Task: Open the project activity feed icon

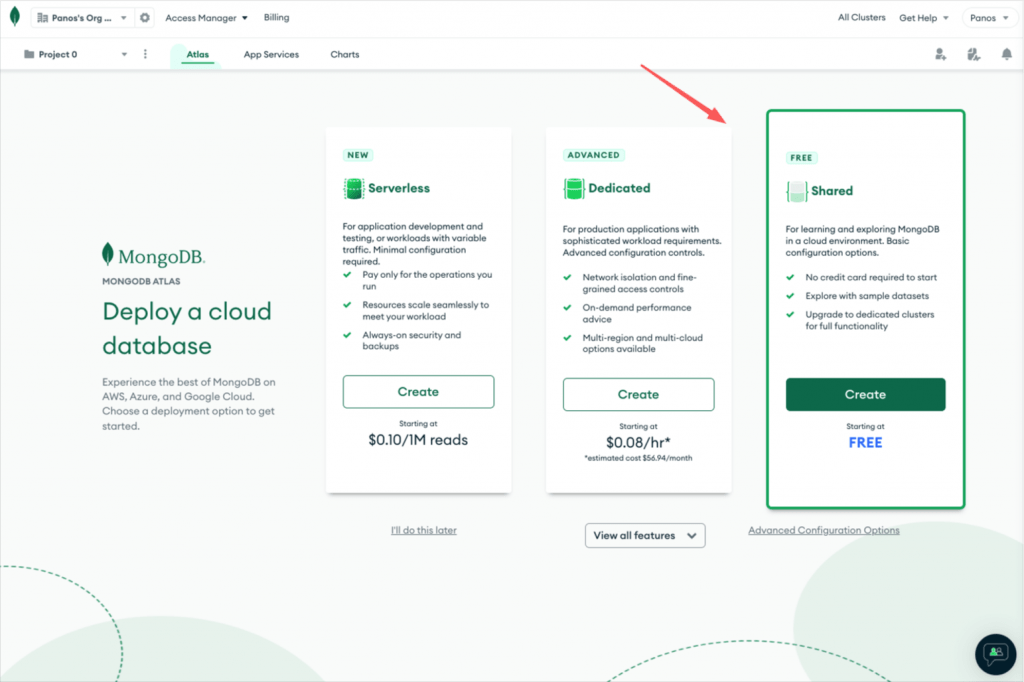Action: pos(973,54)
